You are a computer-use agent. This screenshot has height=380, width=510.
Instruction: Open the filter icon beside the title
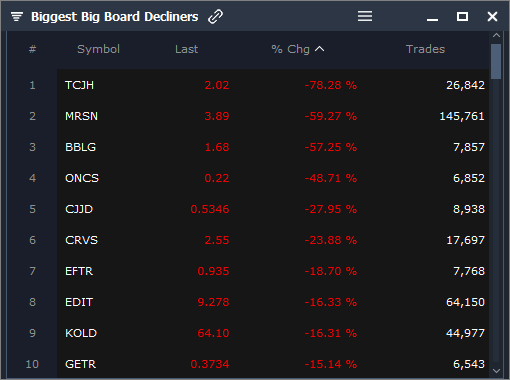[x=17, y=16]
